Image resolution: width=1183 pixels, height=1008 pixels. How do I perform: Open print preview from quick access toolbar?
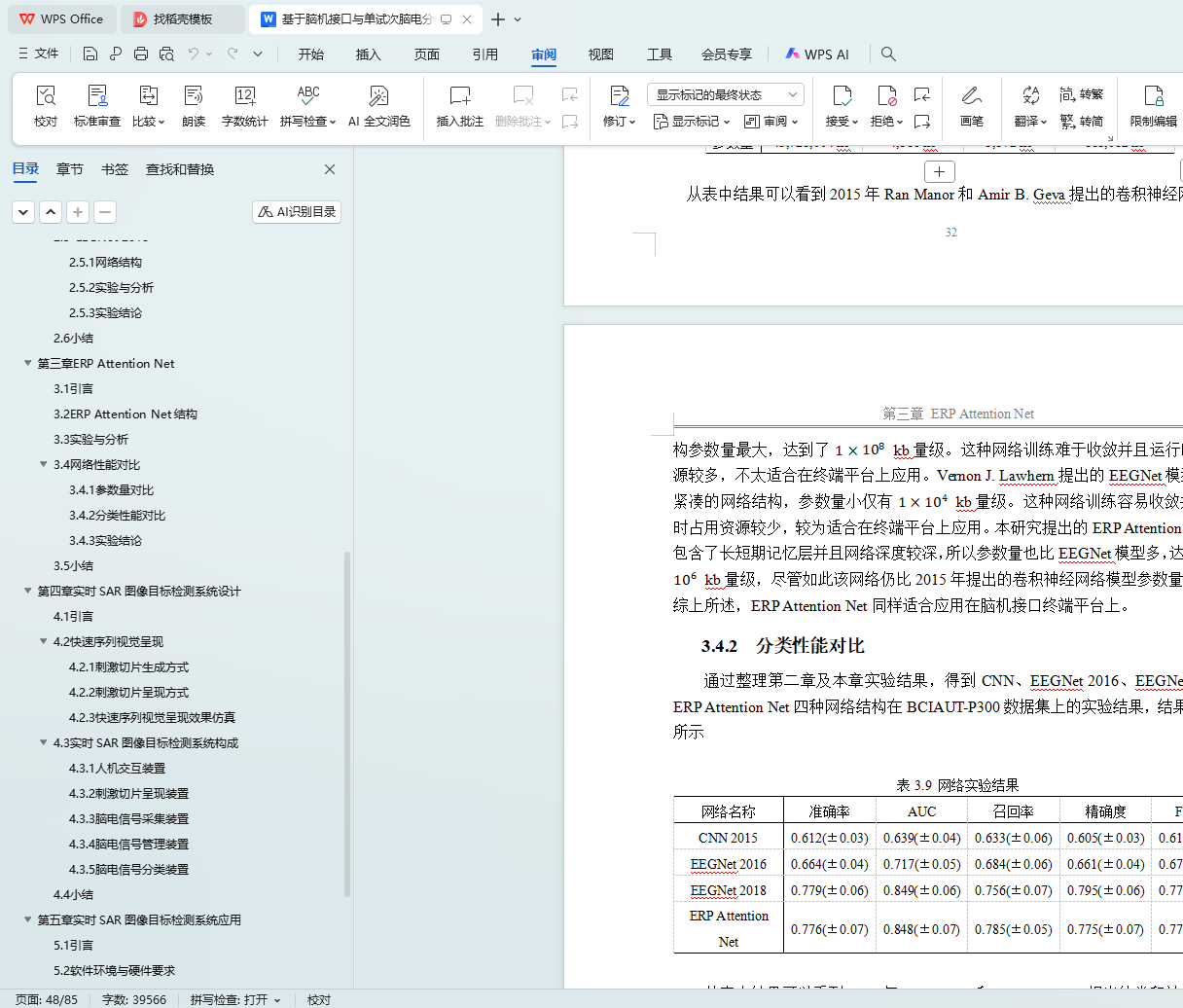point(166,54)
